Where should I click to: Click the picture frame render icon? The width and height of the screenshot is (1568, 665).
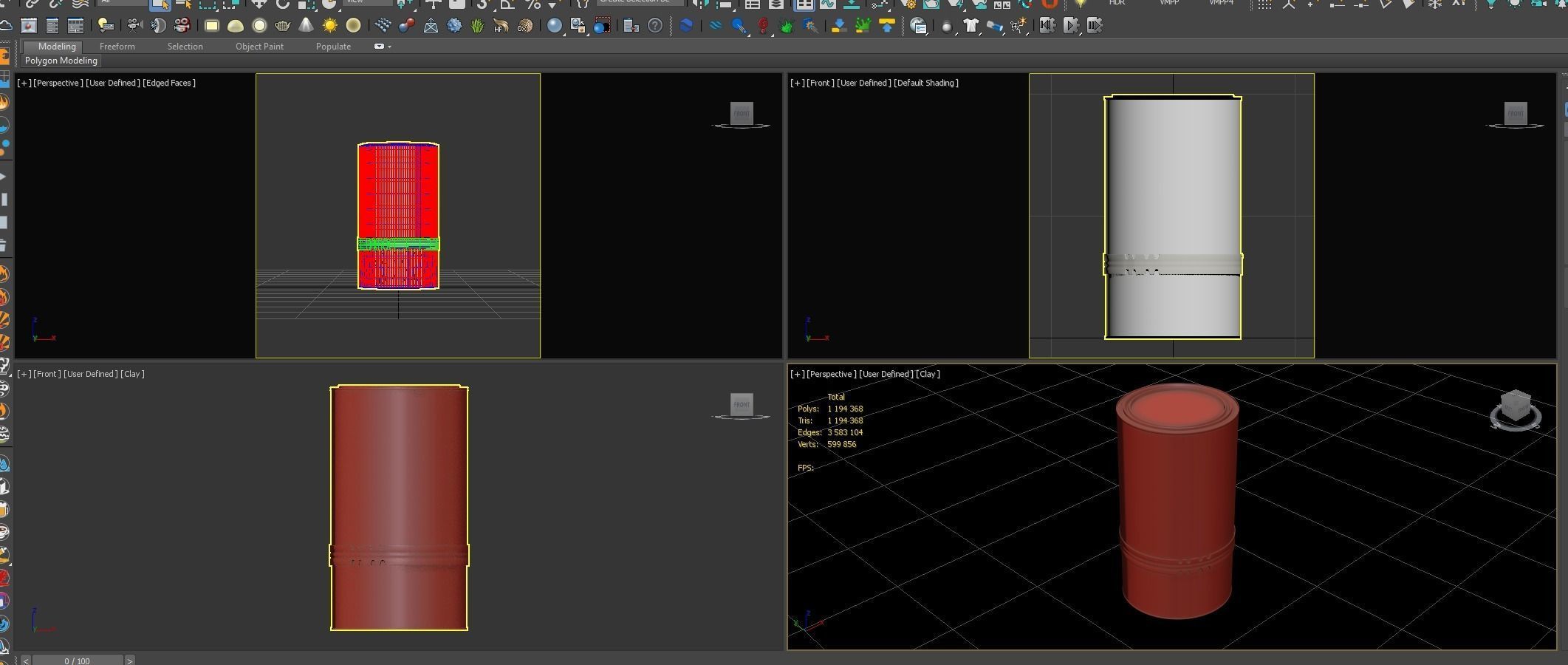point(28,26)
